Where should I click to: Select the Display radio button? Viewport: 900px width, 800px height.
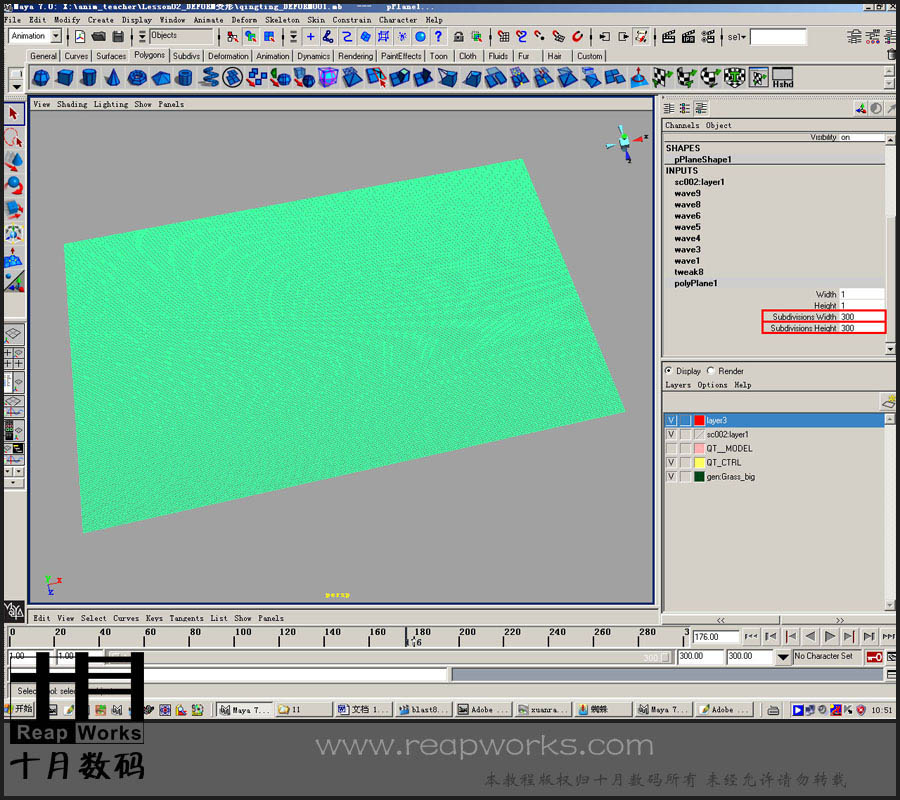[669, 371]
